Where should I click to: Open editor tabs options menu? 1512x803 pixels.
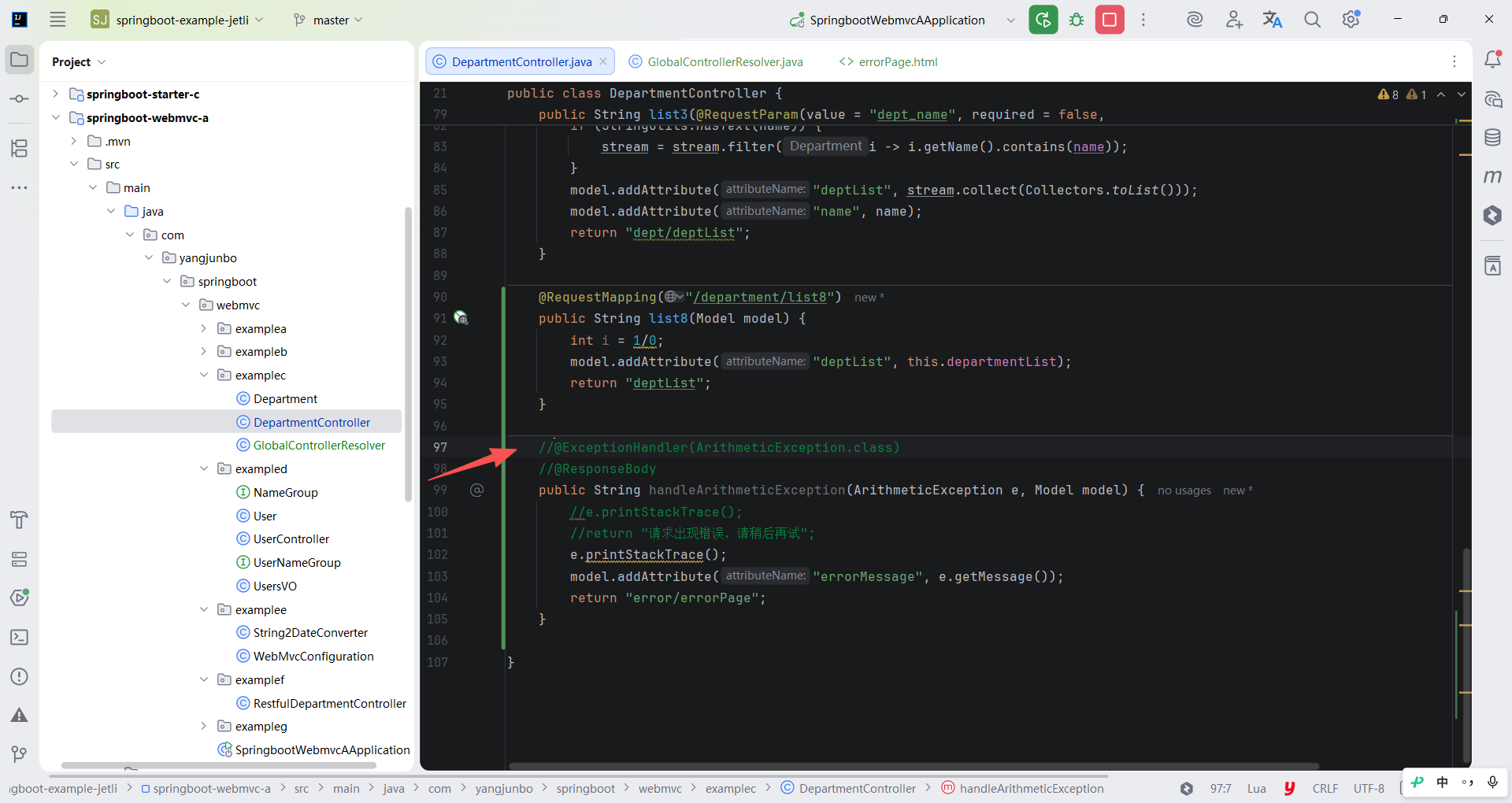point(1455,61)
